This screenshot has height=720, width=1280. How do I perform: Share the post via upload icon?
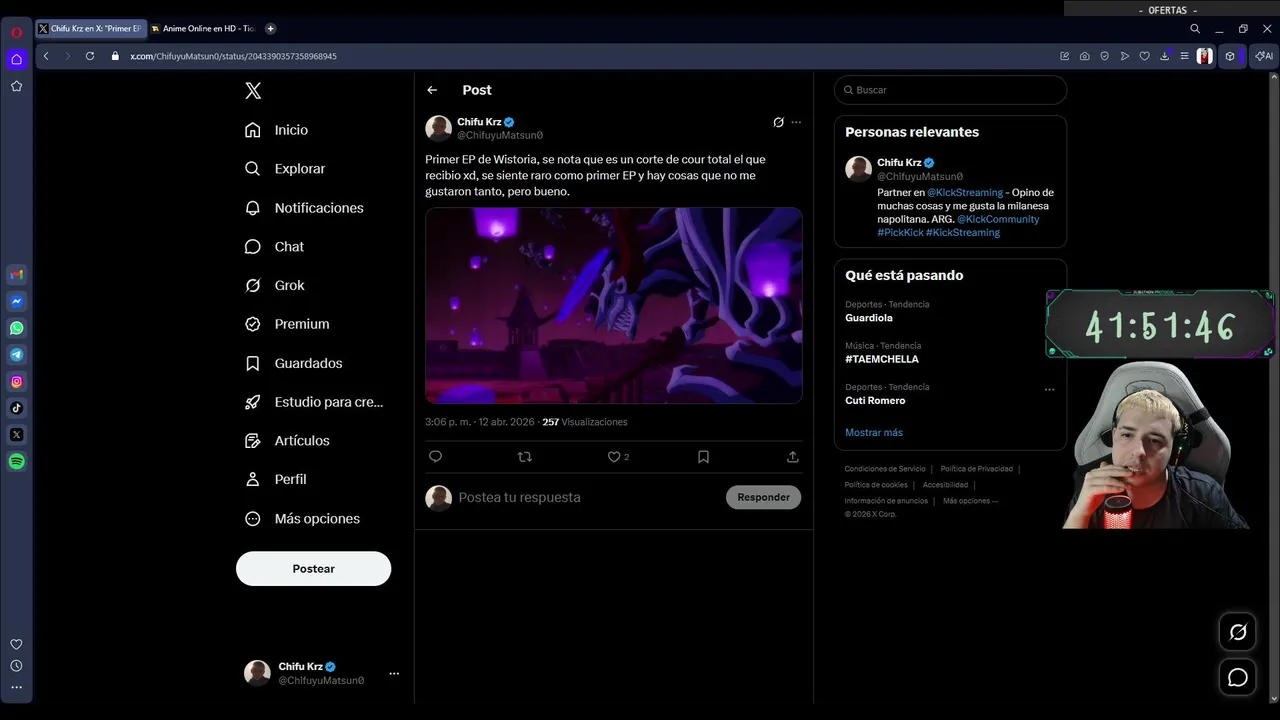pyautogui.click(x=792, y=456)
